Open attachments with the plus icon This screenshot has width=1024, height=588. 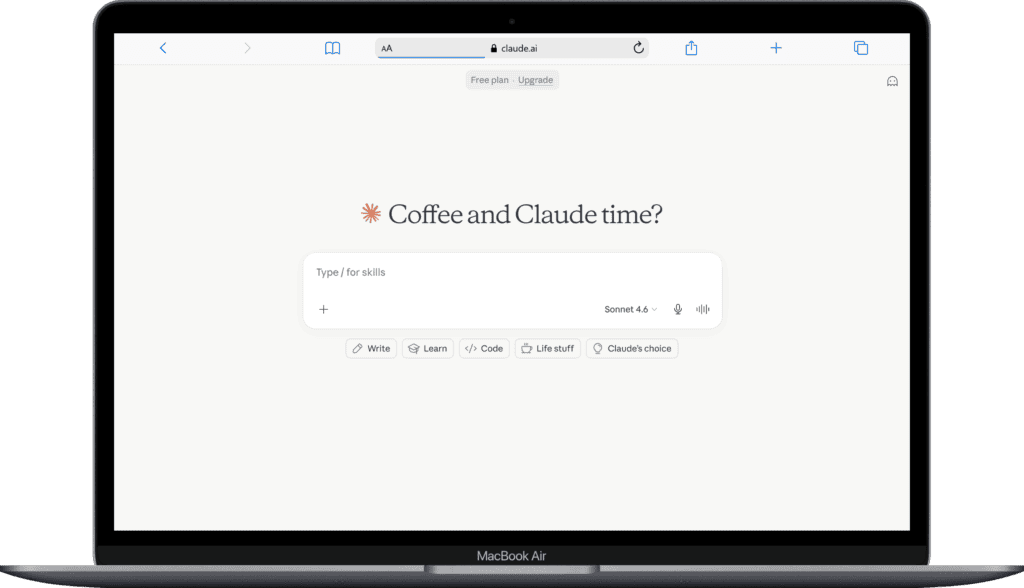pos(323,309)
